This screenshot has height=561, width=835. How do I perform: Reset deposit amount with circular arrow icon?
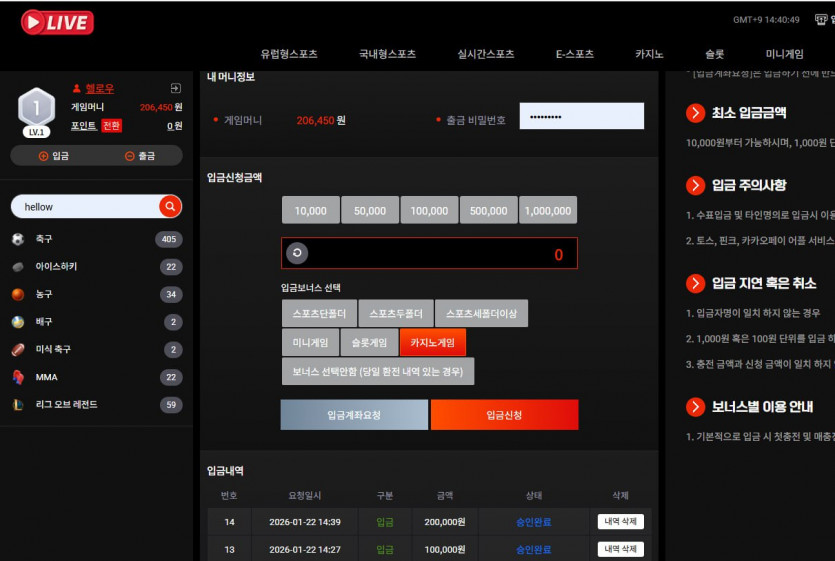(x=297, y=253)
